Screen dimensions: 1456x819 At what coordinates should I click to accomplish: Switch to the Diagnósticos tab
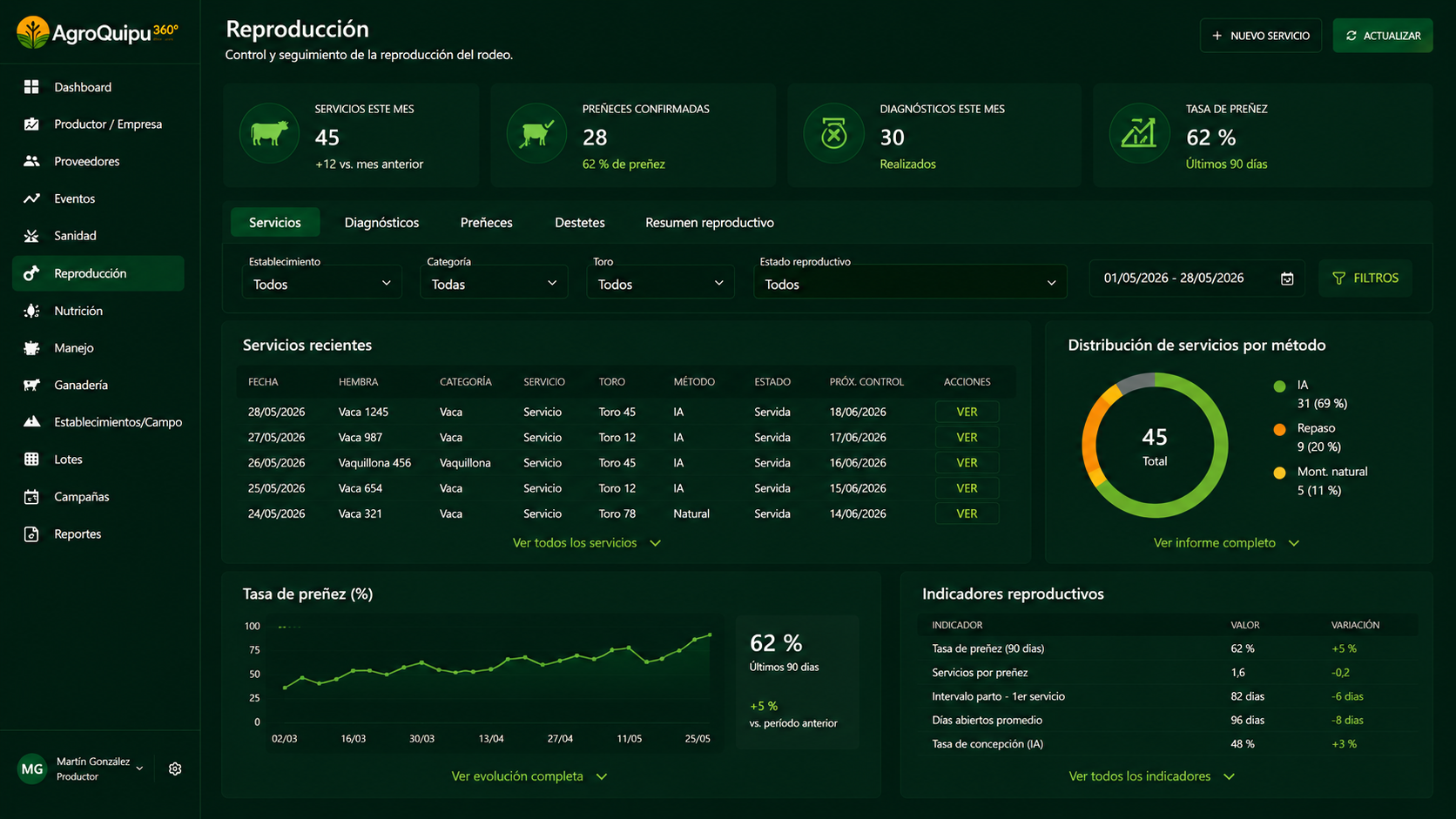(x=381, y=223)
